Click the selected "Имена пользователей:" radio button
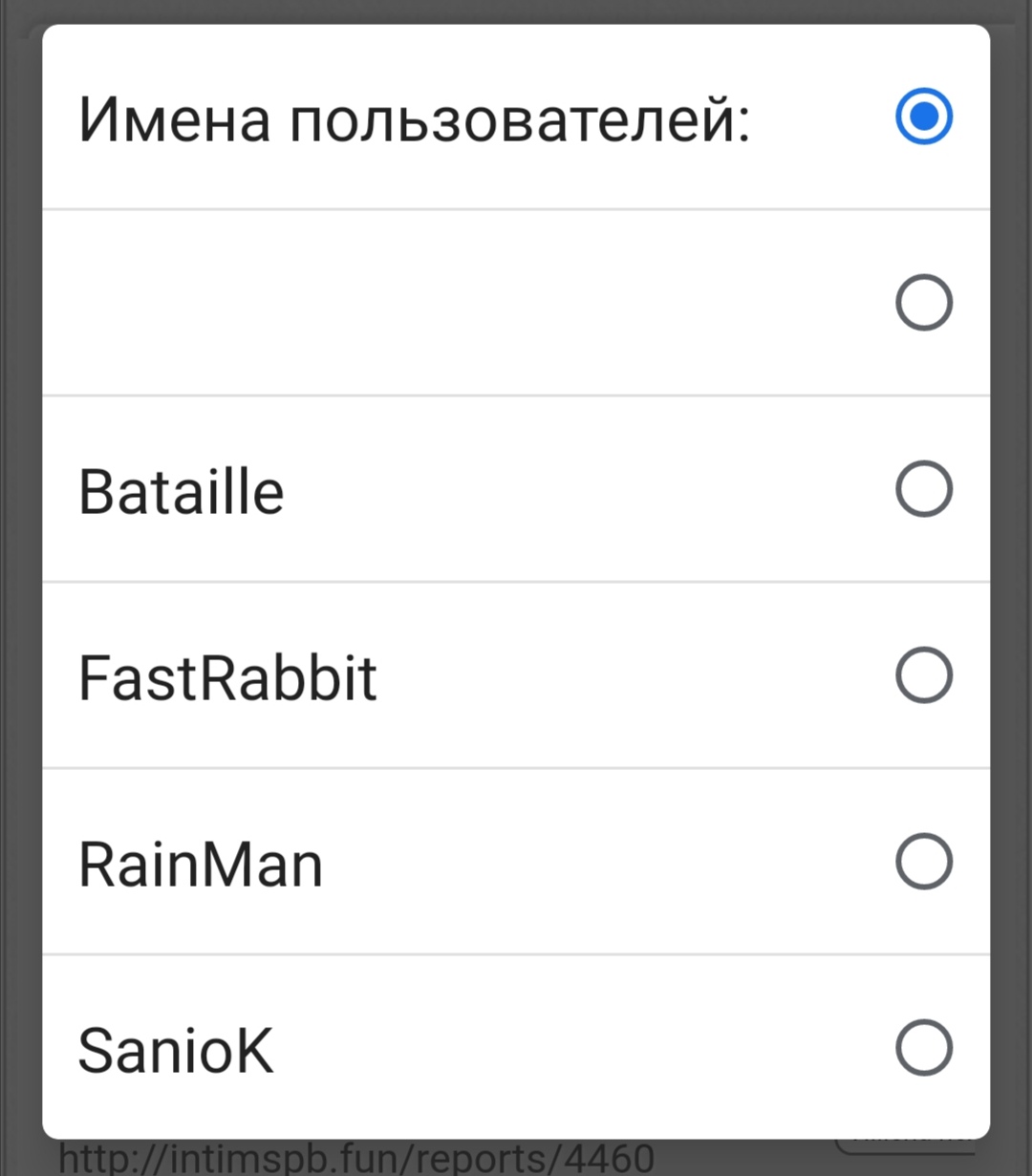The image size is (1032, 1176). pos(923,117)
